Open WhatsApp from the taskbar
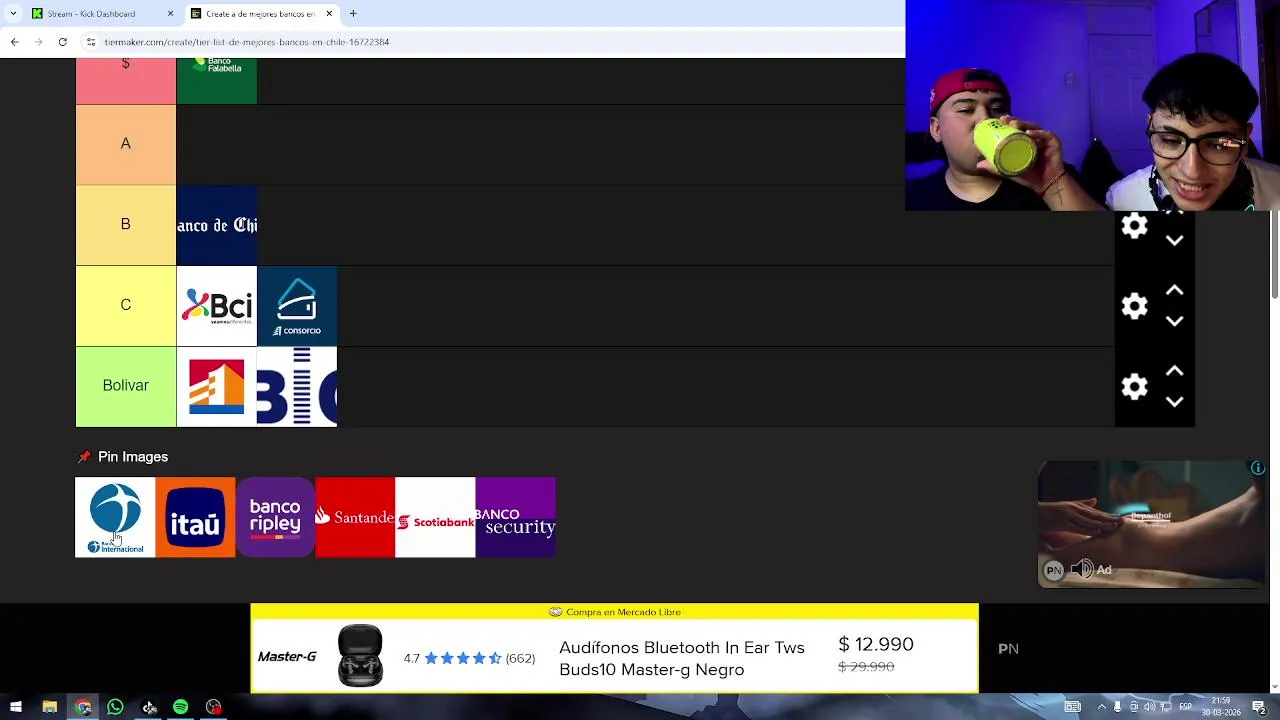The image size is (1280, 720). 115,707
